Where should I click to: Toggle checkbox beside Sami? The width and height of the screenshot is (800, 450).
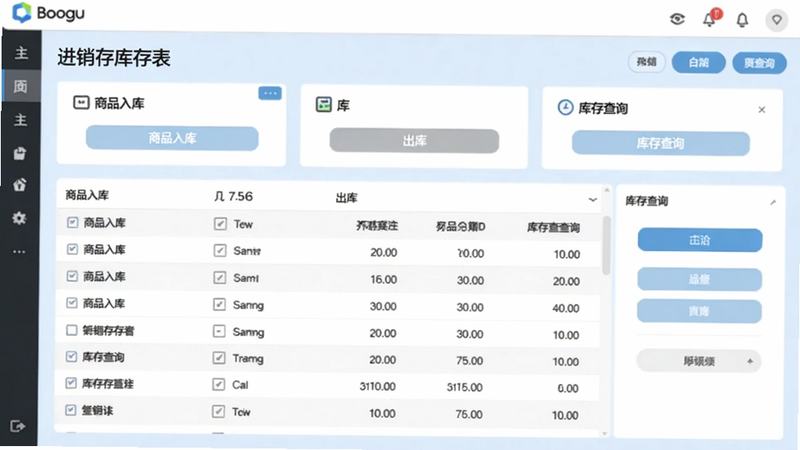[x=219, y=278]
